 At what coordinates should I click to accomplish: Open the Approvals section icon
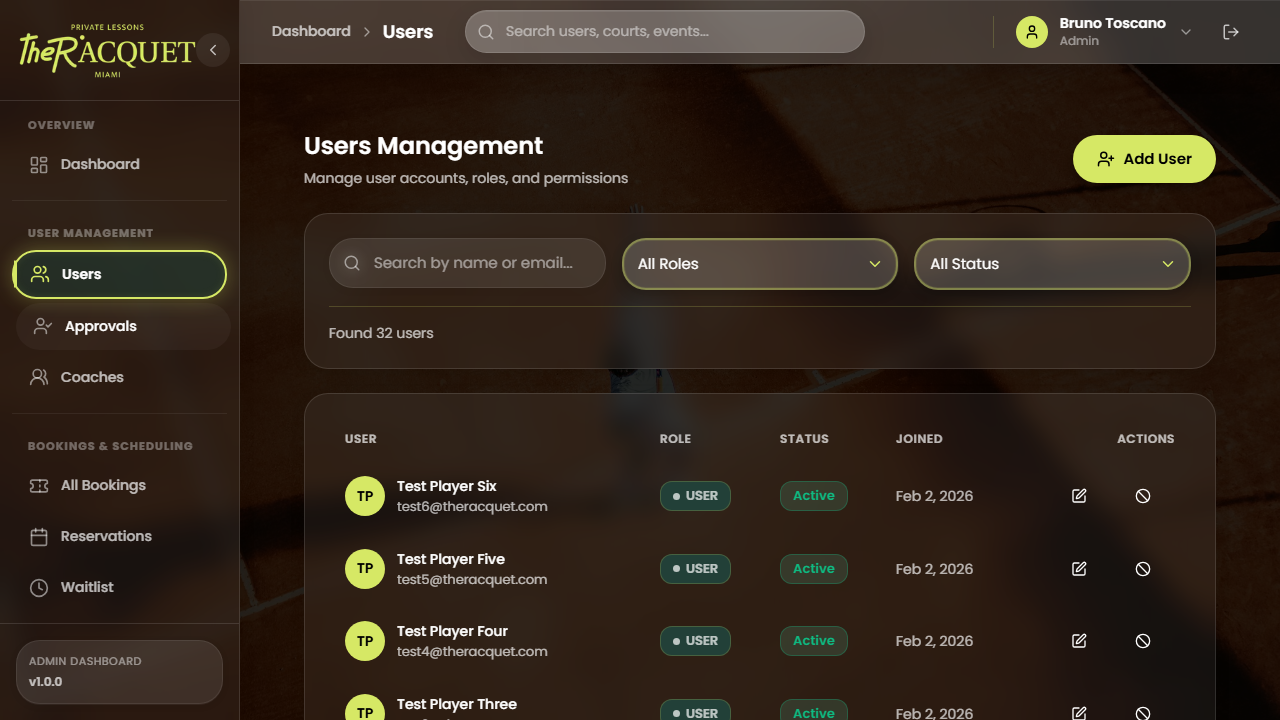(x=41, y=325)
